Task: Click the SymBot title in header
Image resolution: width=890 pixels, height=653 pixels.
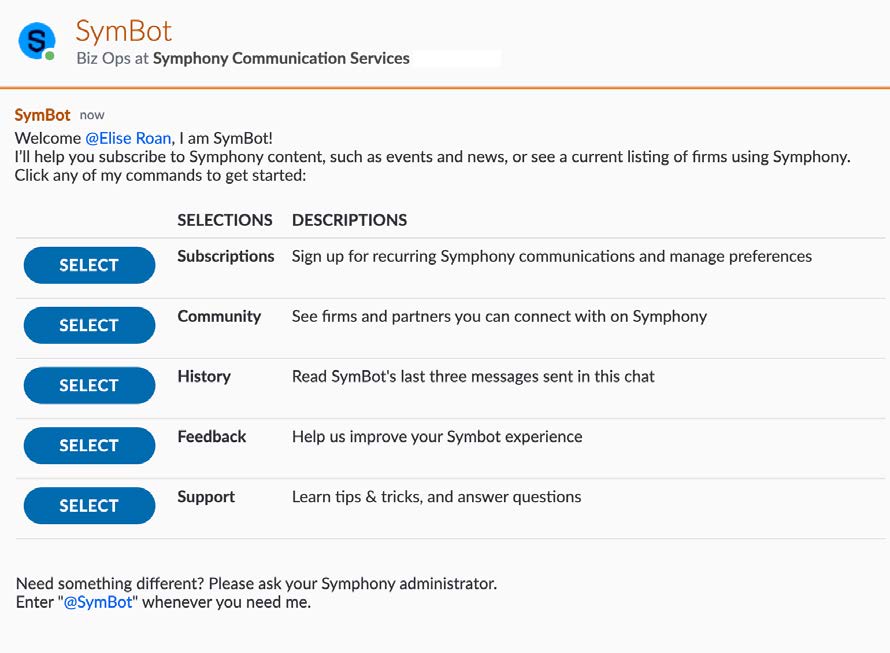Action: coord(124,31)
